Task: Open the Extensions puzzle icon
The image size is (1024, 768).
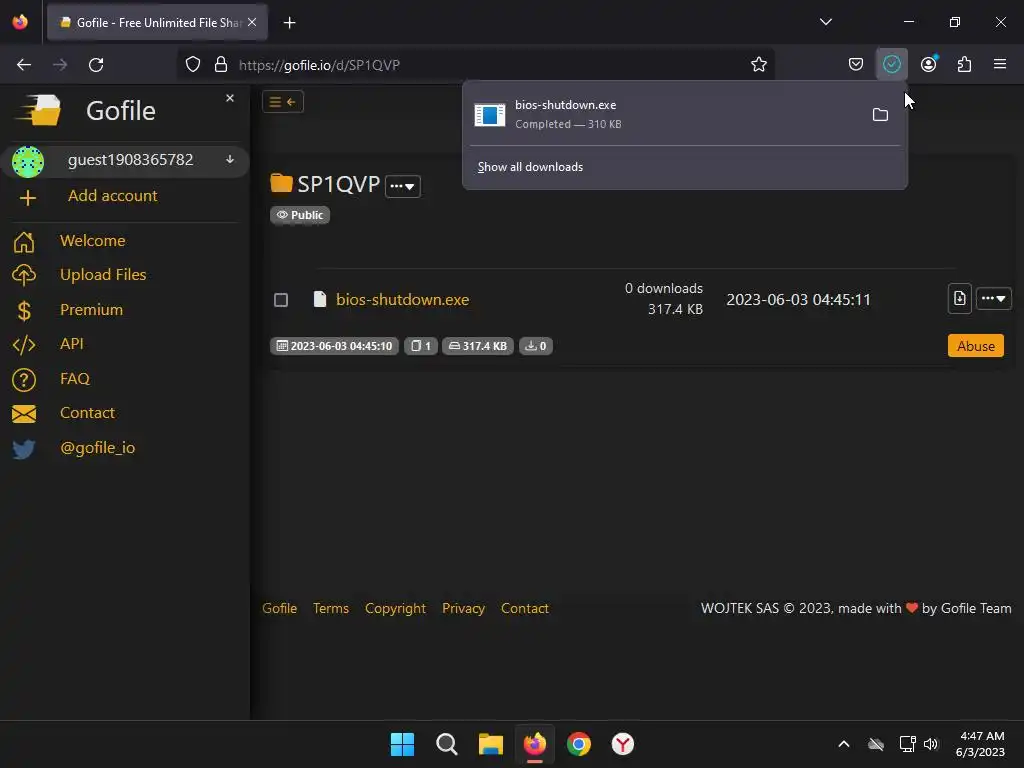Action: pyautogui.click(x=964, y=64)
